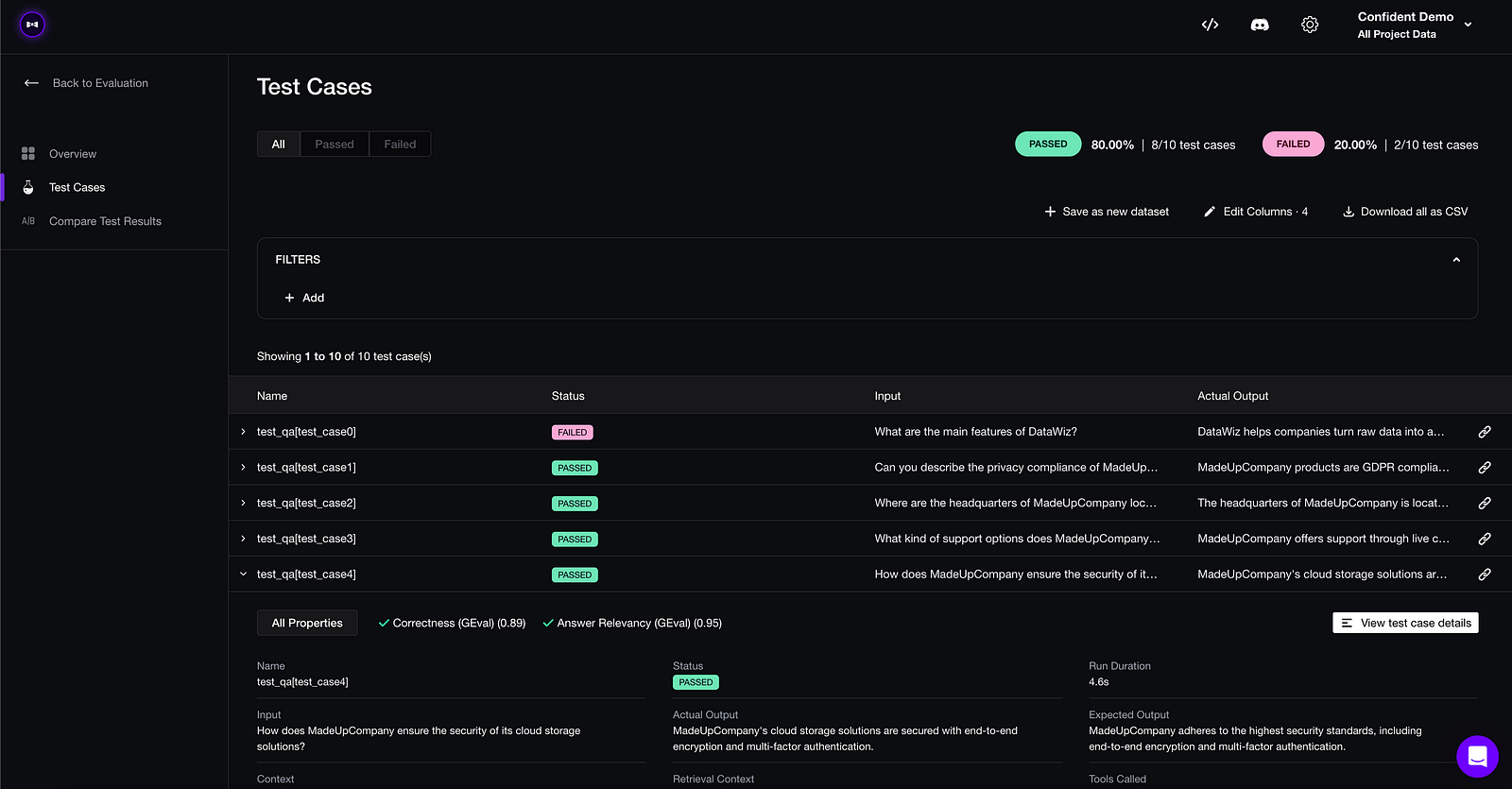Image resolution: width=1512 pixels, height=789 pixels.
Task: Select the All Properties tab
Action: click(x=307, y=623)
